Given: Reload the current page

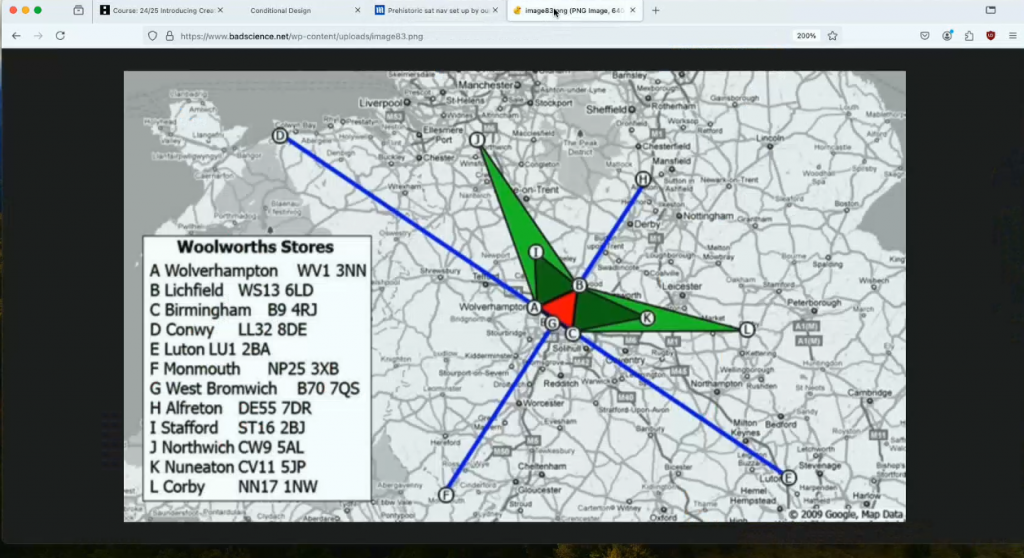Looking at the screenshot, I should coord(60,35).
